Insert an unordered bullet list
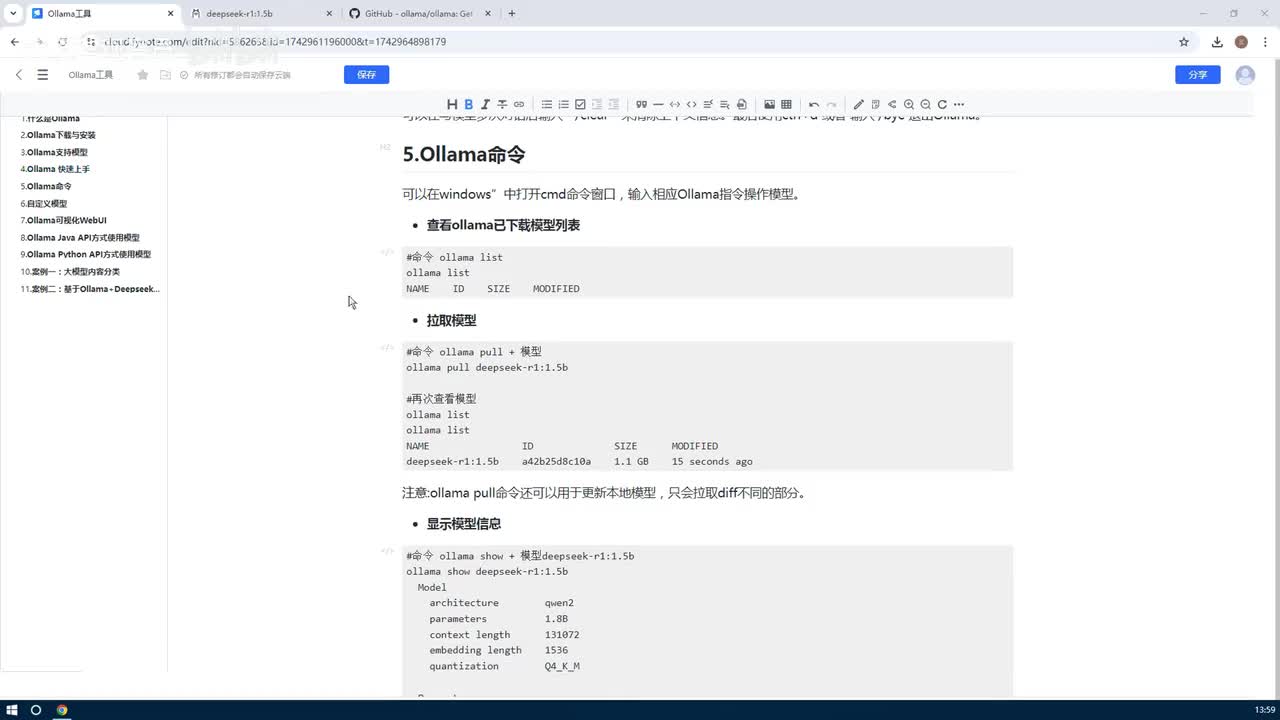This screenshot has height=720, width=1280. [547, 104]
